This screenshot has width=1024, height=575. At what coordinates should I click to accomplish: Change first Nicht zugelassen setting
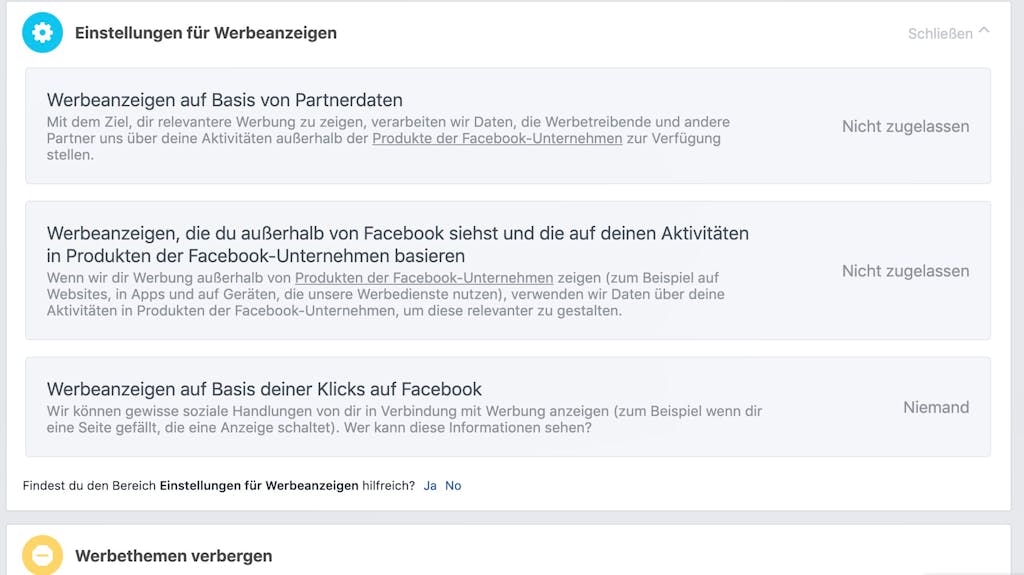coord(905,126)
